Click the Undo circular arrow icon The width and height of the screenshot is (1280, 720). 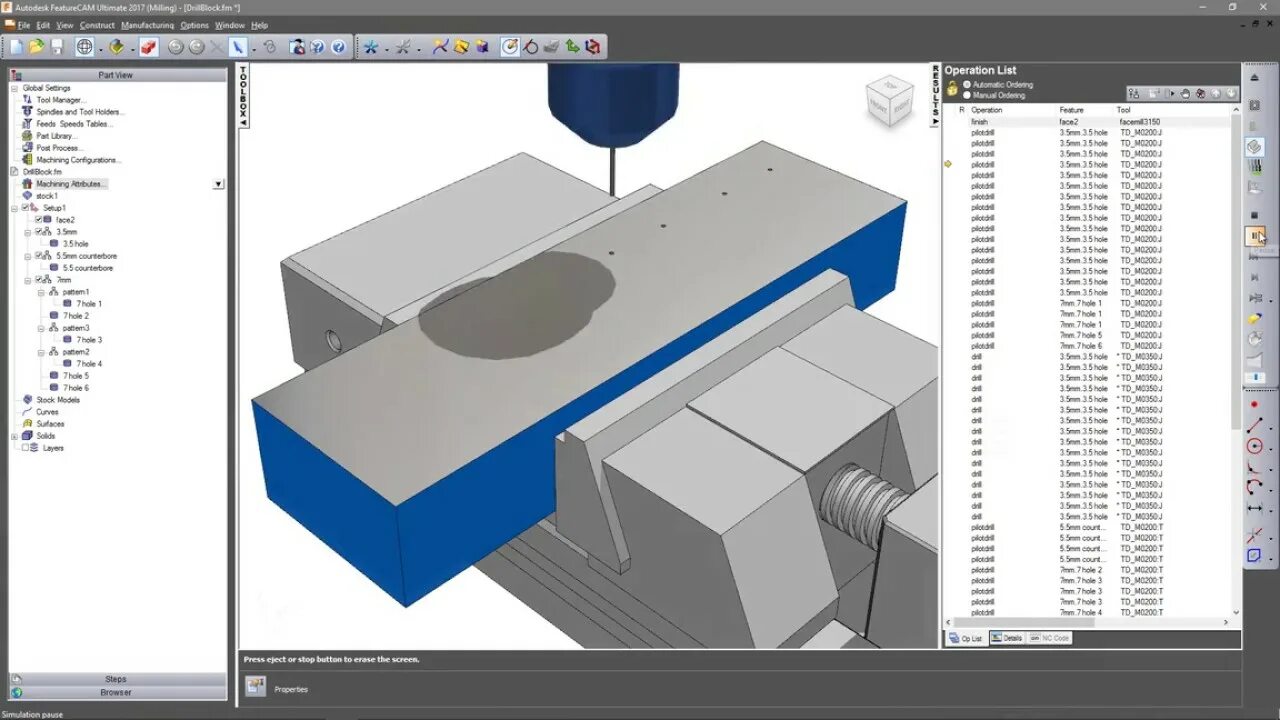click(176, 46)
